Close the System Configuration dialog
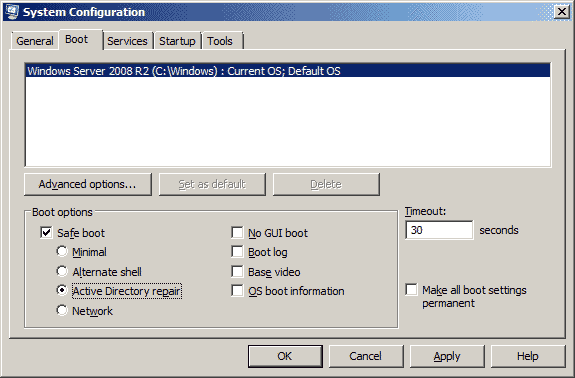Image resolution: width=575 pixels, height=378 pixels. (561, 12)
